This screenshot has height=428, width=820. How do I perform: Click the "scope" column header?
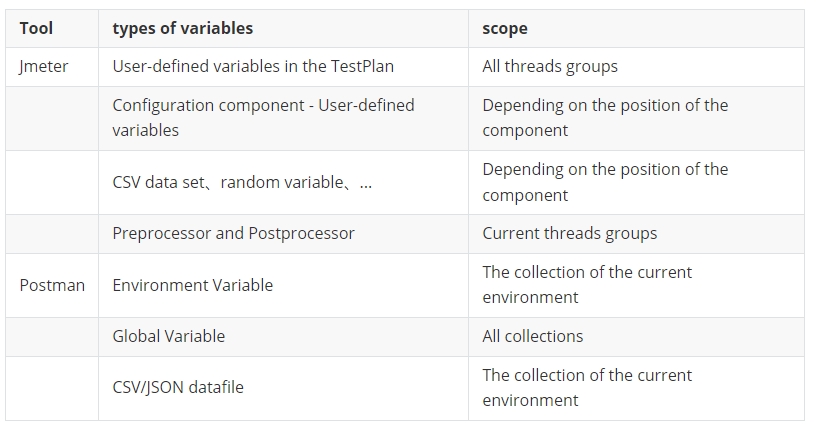coord(505,28)
